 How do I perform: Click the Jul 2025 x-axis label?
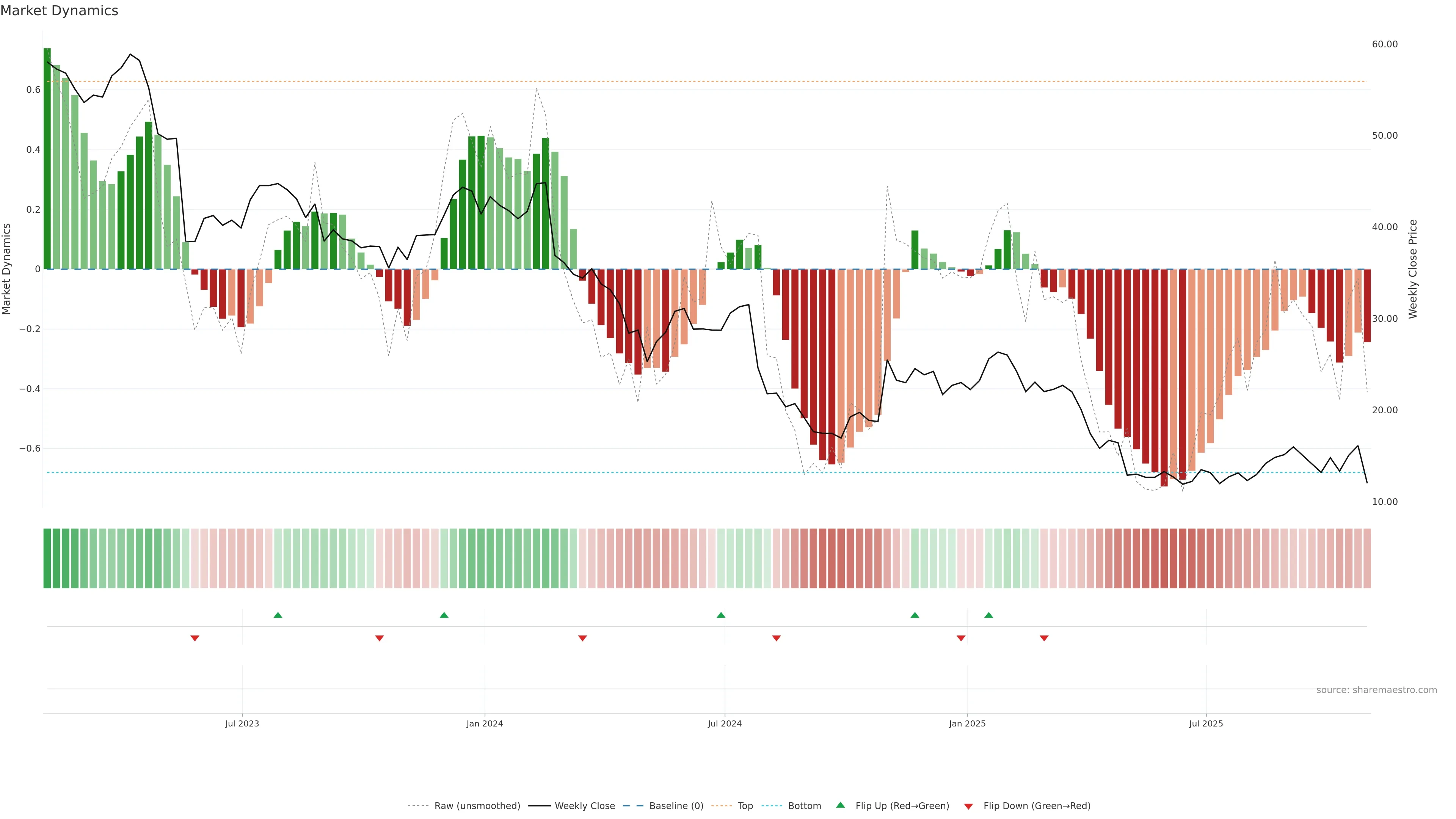tap(1206, 723)
